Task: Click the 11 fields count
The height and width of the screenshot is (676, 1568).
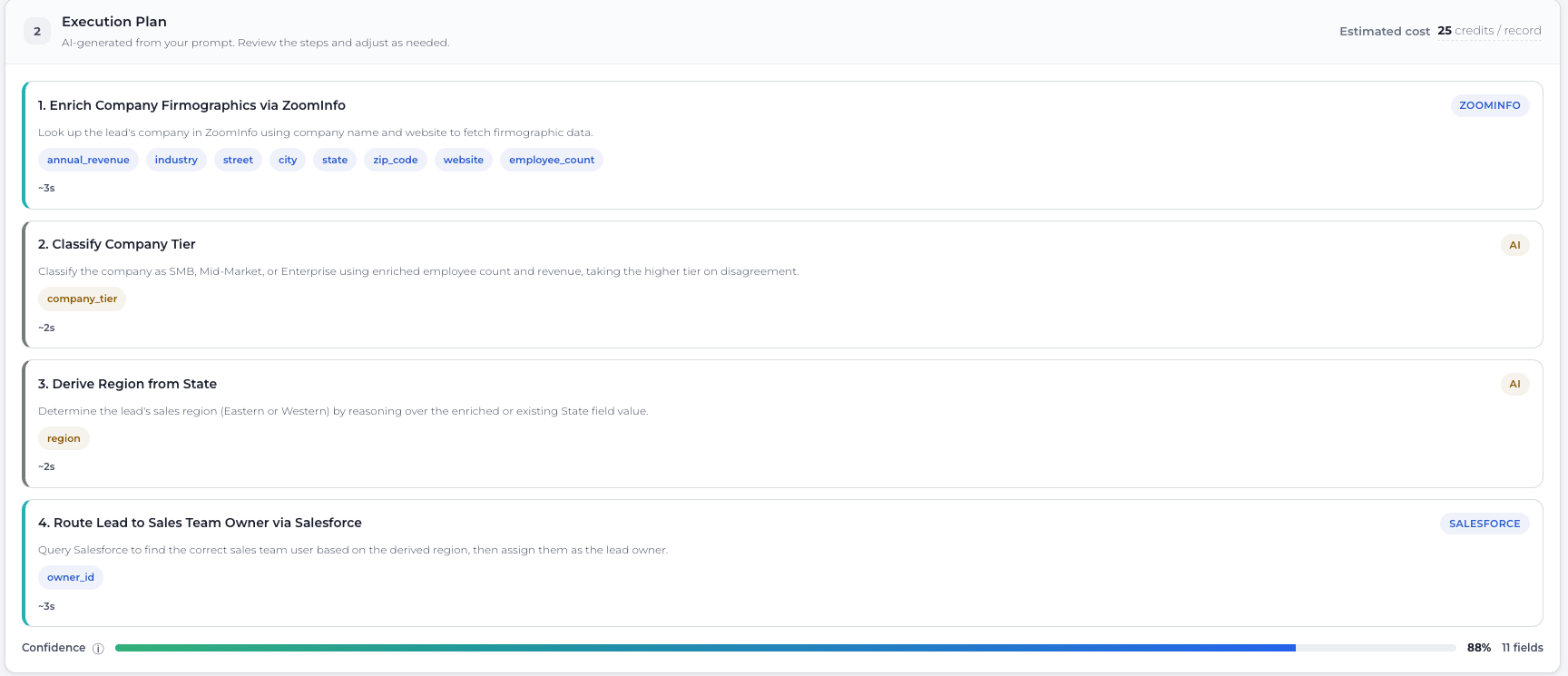Action: pos(1522,648)
